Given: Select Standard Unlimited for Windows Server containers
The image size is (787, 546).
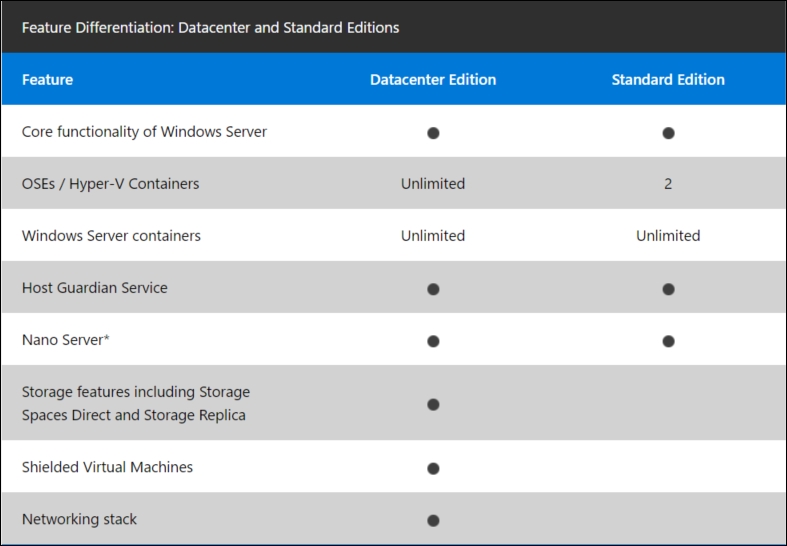Looking at the screenshot, I should click(668, 236).
